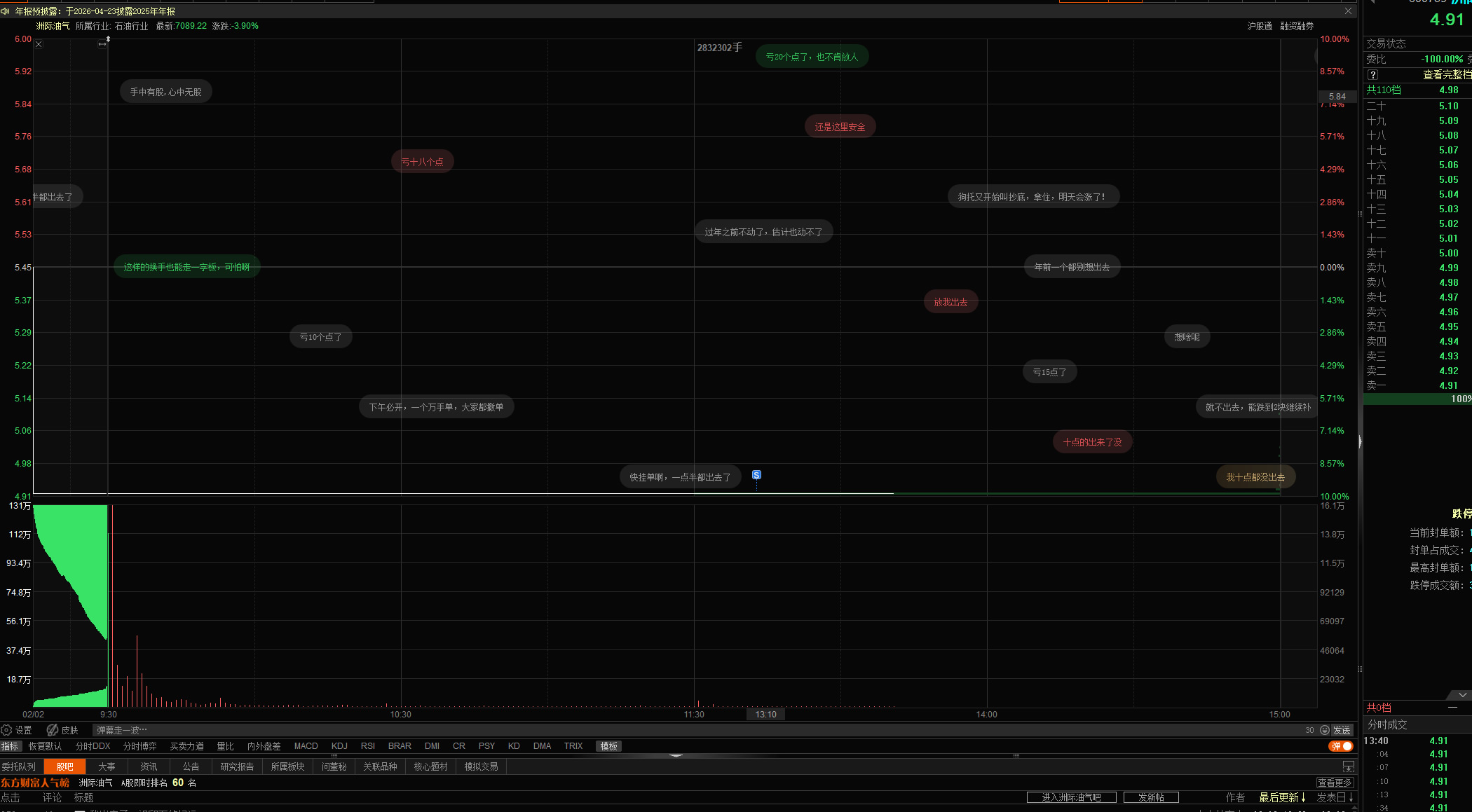Expand the chevron above 共0档
This screenshot has height=812, width=1472.
tap(1462, 695)
